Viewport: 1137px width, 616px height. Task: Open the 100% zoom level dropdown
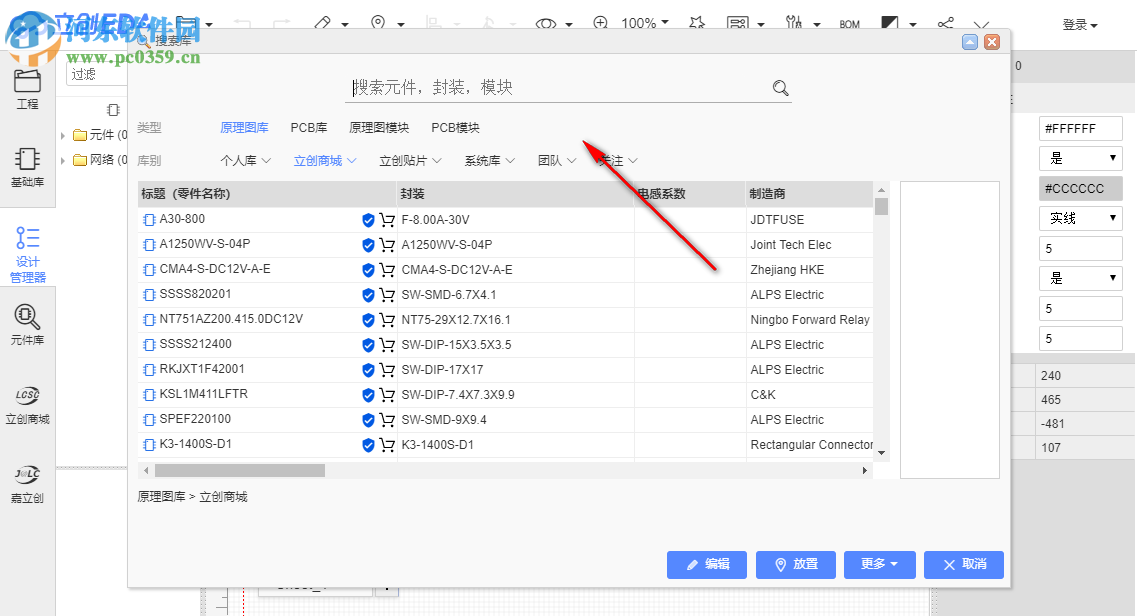[x=645, y=23]
